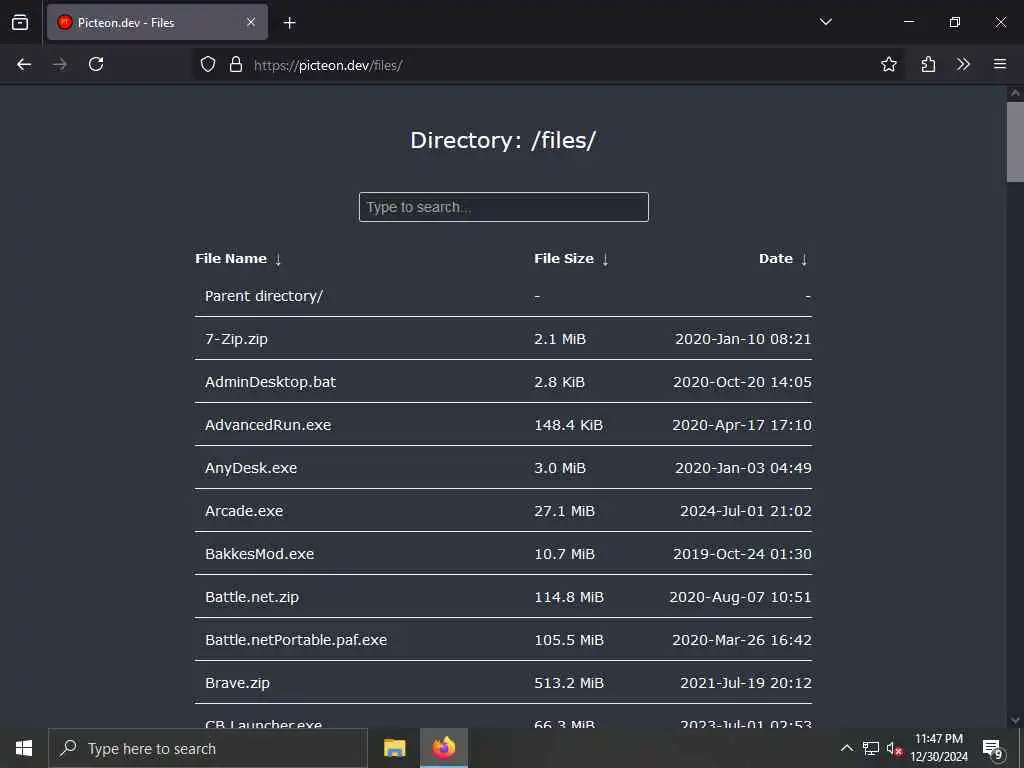Viewport: 1024px width, 768px height.
Task: Select the Picteon.dev - Files tab
Action: click(157, 22)
